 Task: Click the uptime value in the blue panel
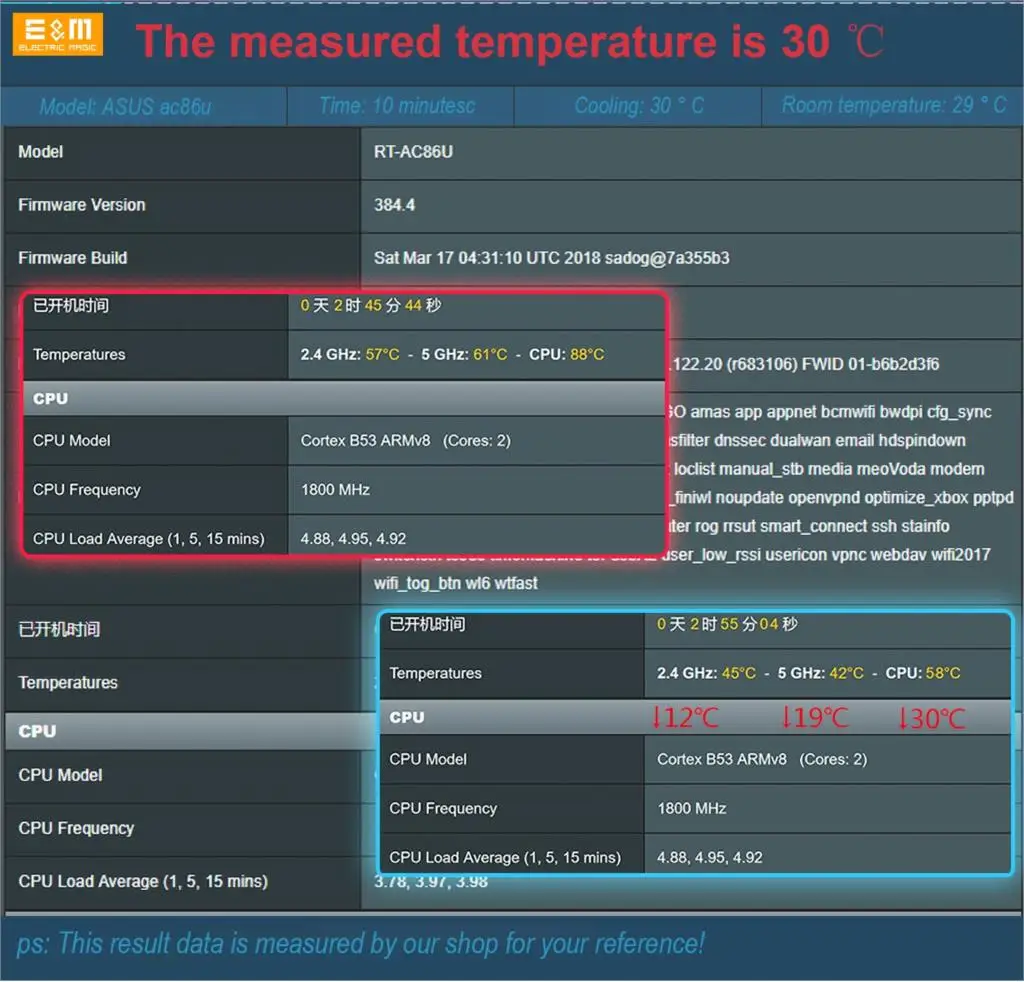coord(727,625)
